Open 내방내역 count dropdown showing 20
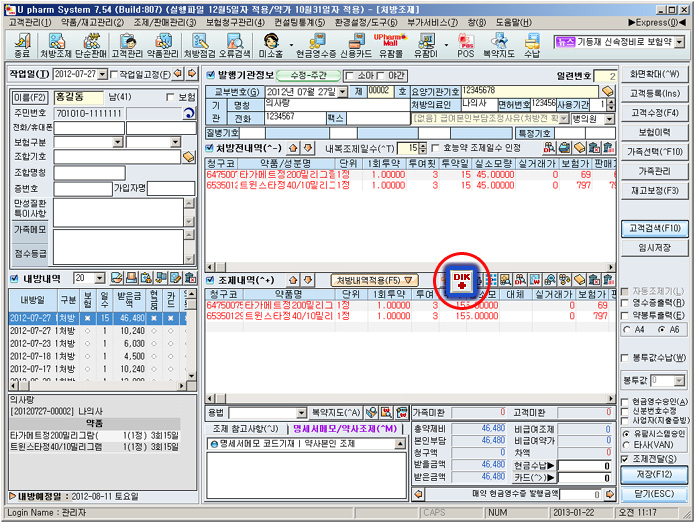This screenshot has width=695, height=523. pos(100,278)
